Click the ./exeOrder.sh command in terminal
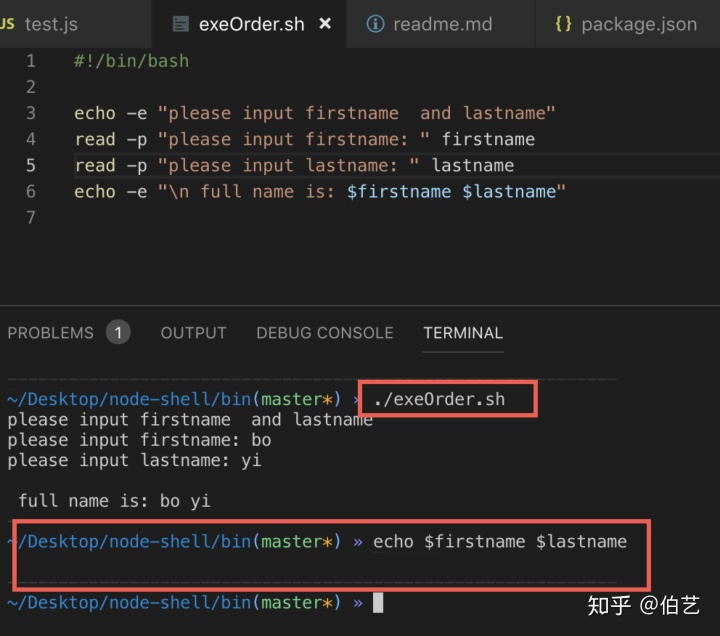720x636 pixels. tap(439, 399)
